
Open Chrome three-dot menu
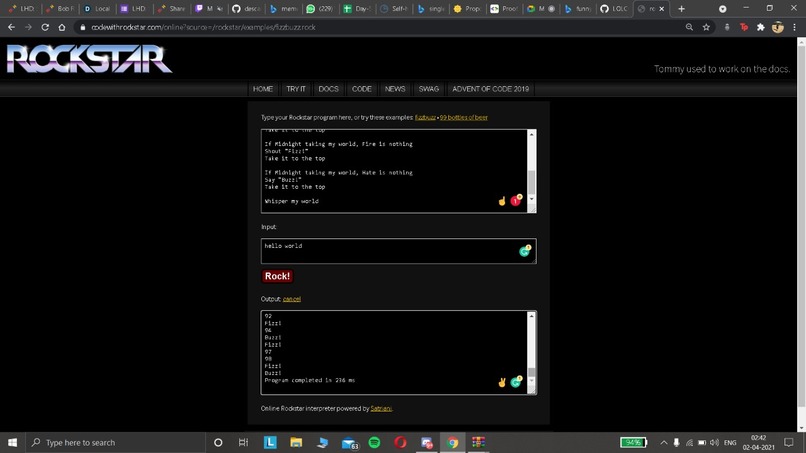point(794,27)
